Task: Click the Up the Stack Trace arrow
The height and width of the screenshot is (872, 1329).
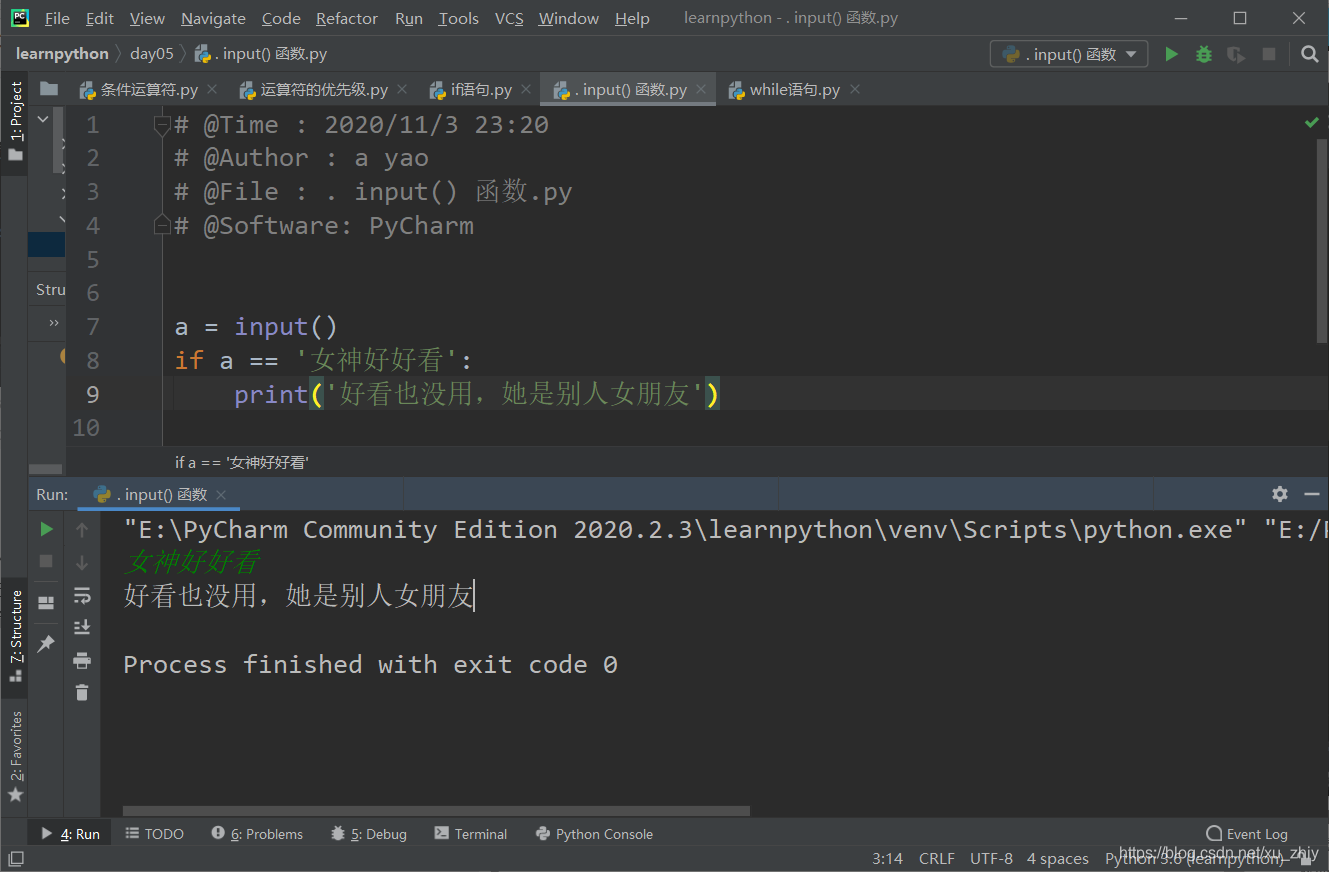Action: (82, 529)
